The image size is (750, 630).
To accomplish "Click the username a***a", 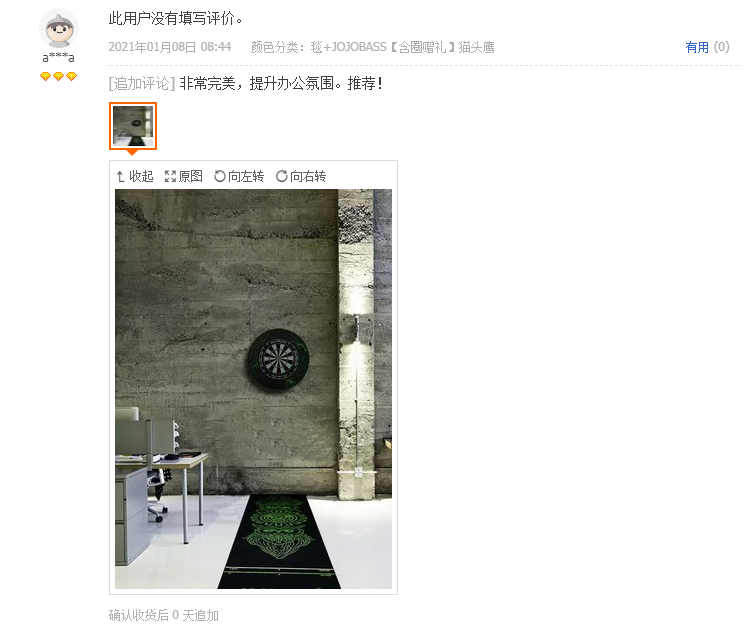I will point(58,58).
